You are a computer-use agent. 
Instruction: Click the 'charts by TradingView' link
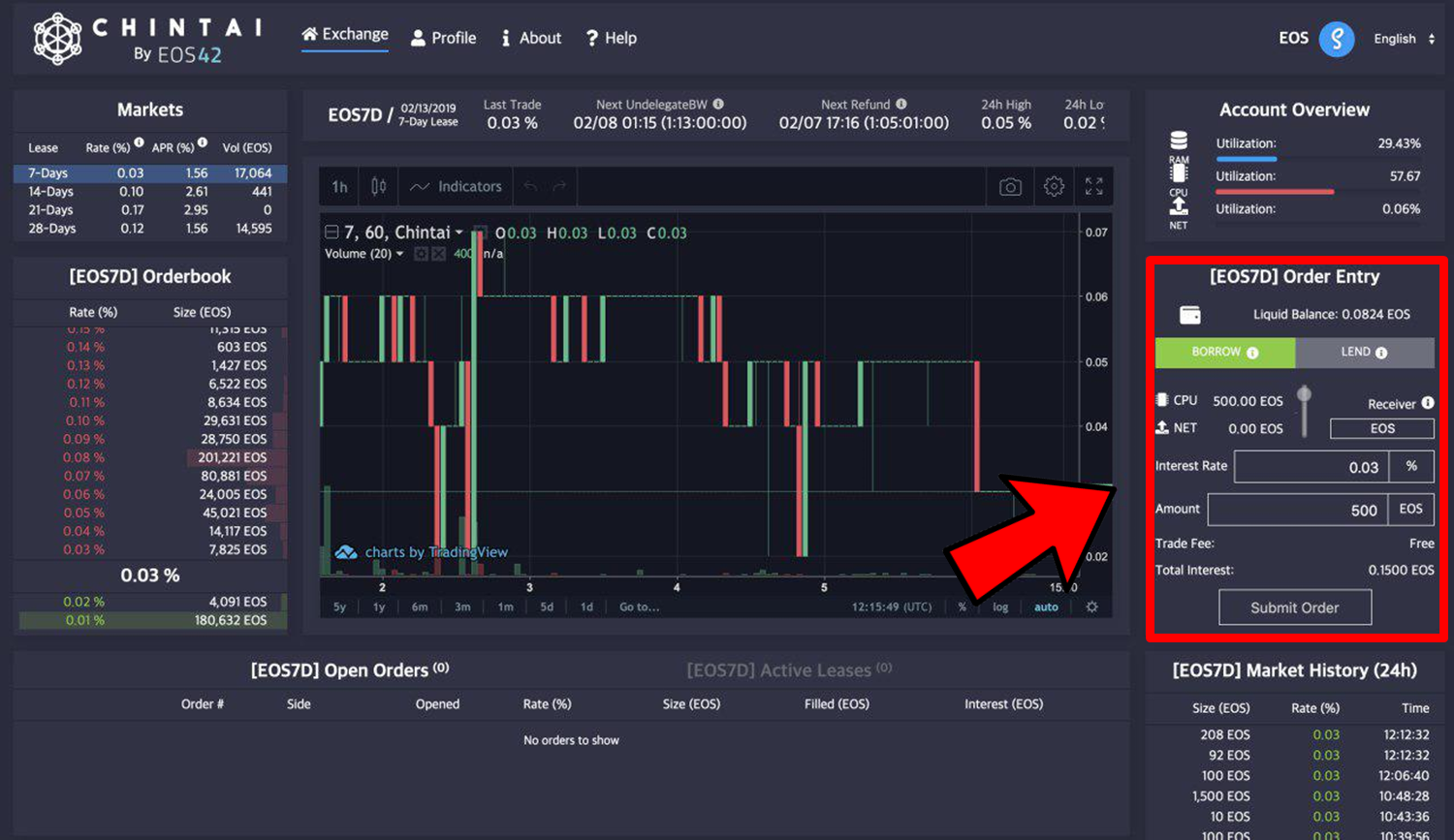[436, 552]
